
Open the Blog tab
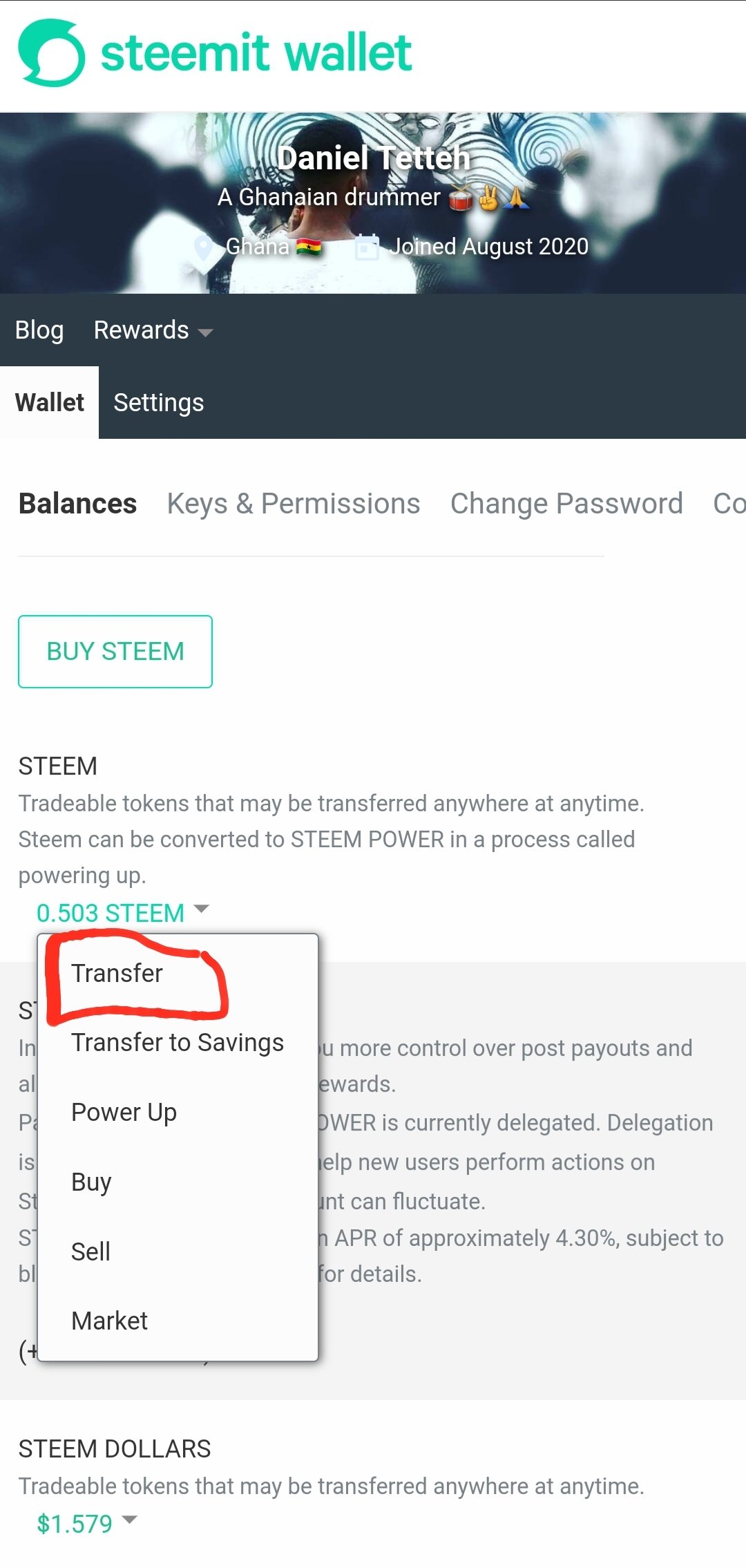coord(39,330)
